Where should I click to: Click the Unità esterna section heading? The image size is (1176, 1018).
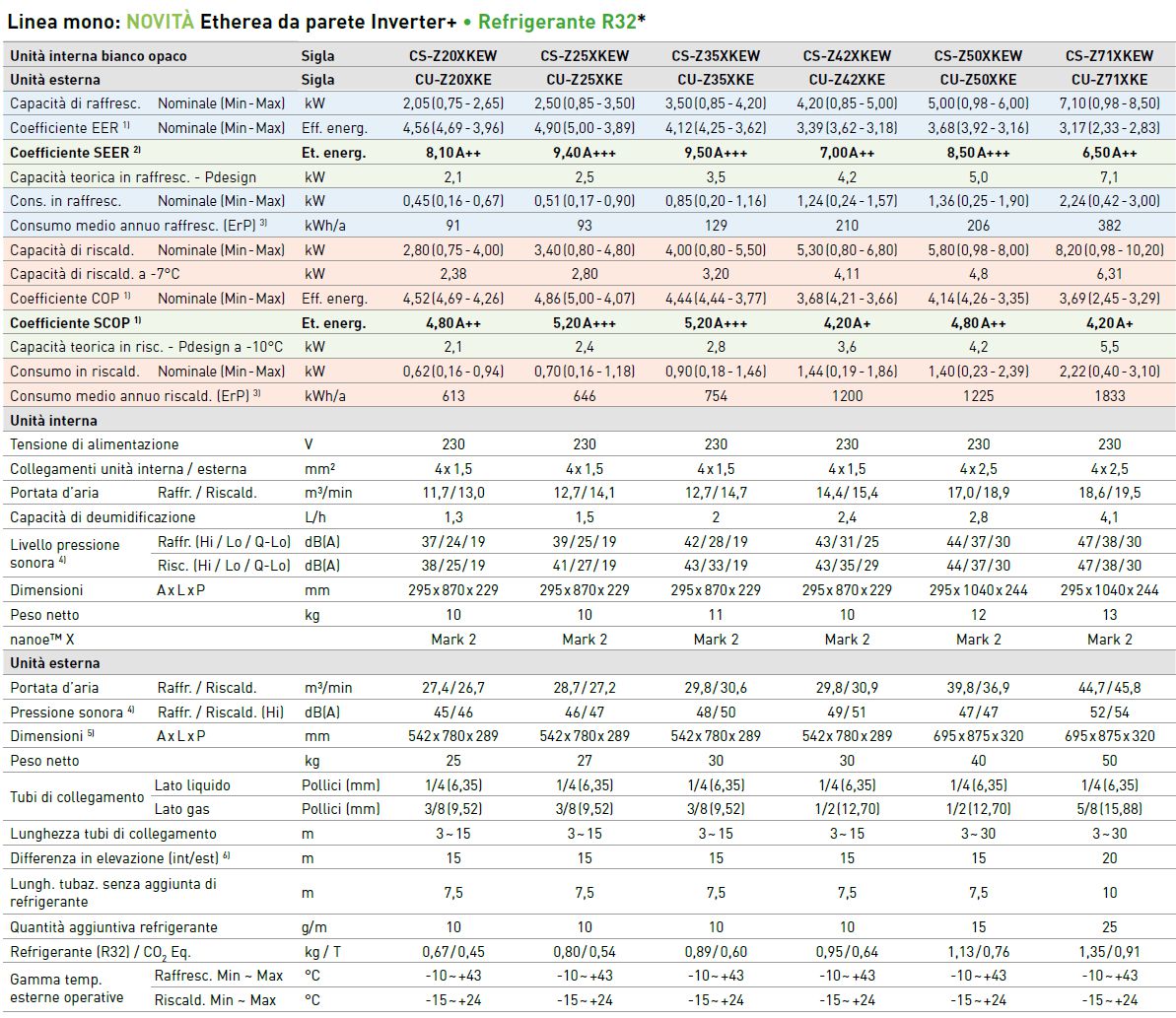coord(55,663)
